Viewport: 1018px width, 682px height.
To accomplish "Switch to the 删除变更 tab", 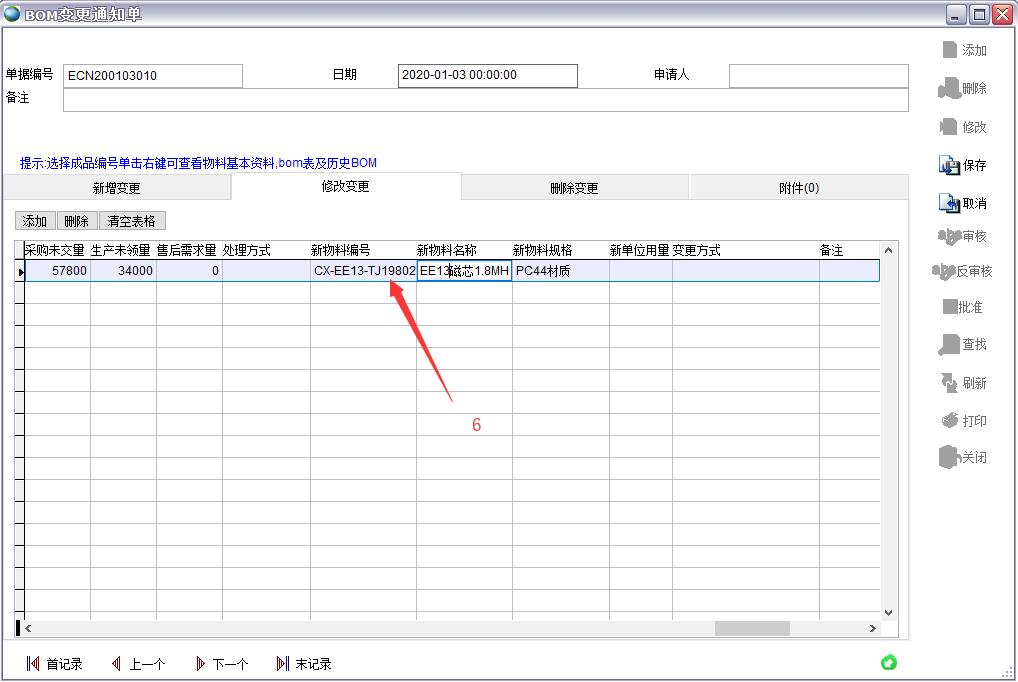I will pos(574,188).
